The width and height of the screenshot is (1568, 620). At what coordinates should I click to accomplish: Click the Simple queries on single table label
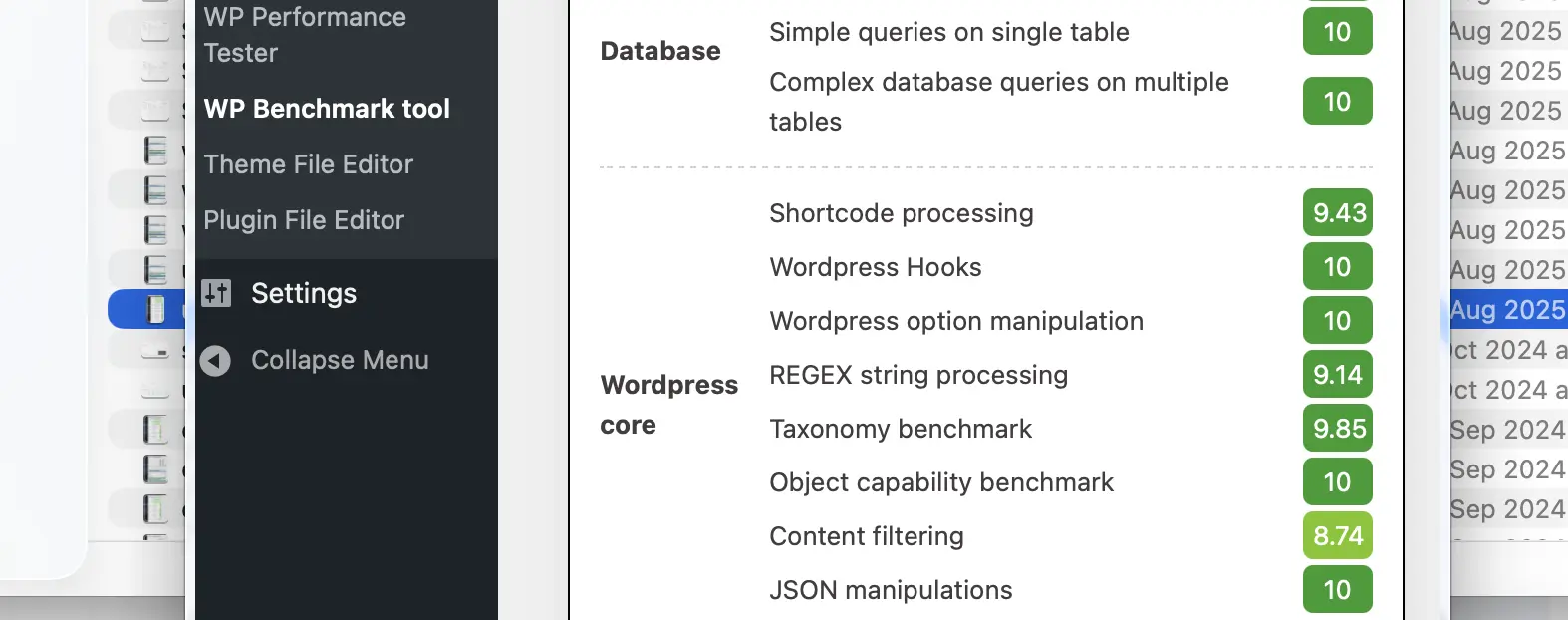click(x=948, y=32)
